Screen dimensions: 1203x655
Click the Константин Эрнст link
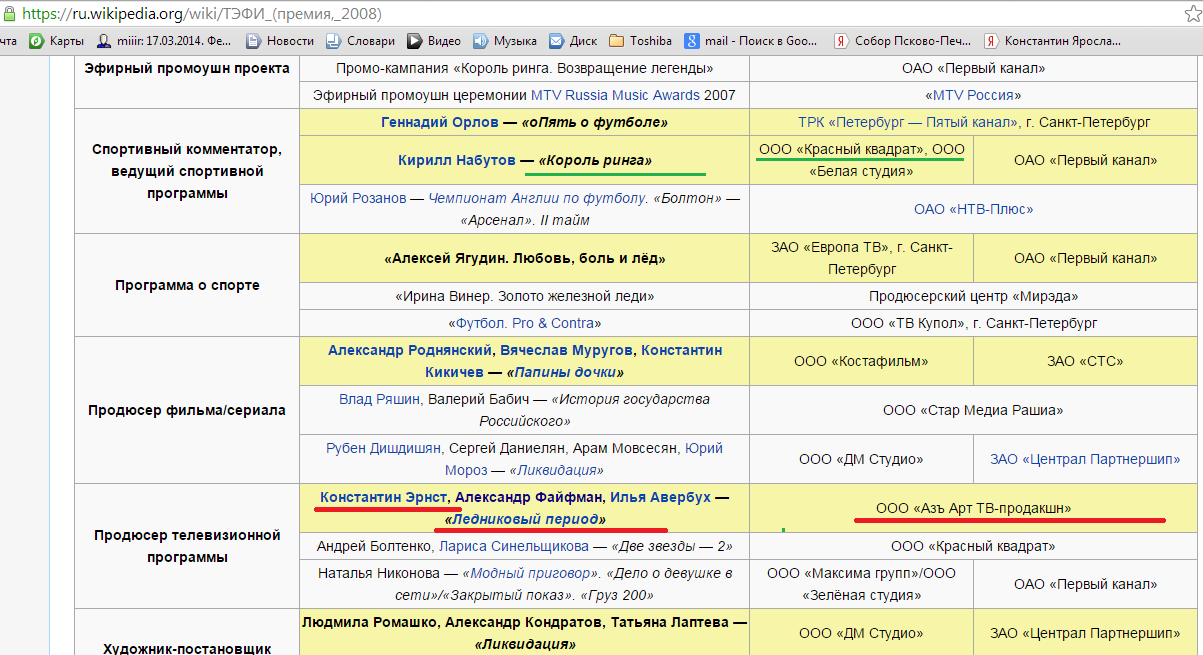click(x=383, y=497)
